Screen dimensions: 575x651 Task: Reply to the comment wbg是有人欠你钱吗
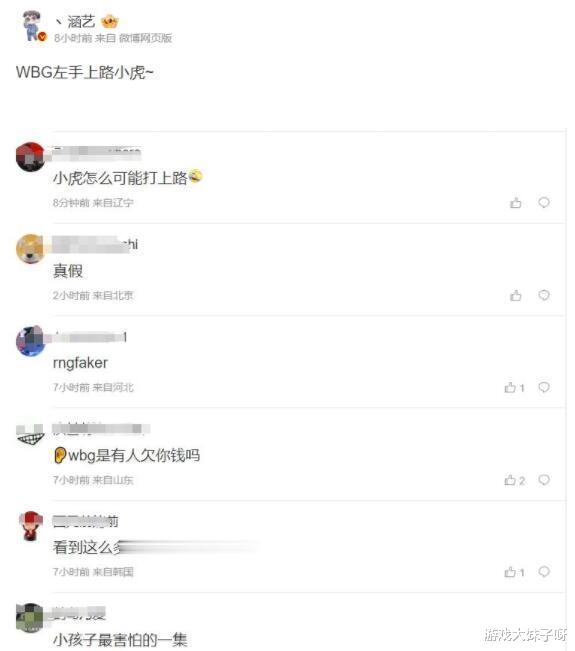[544, 480]
